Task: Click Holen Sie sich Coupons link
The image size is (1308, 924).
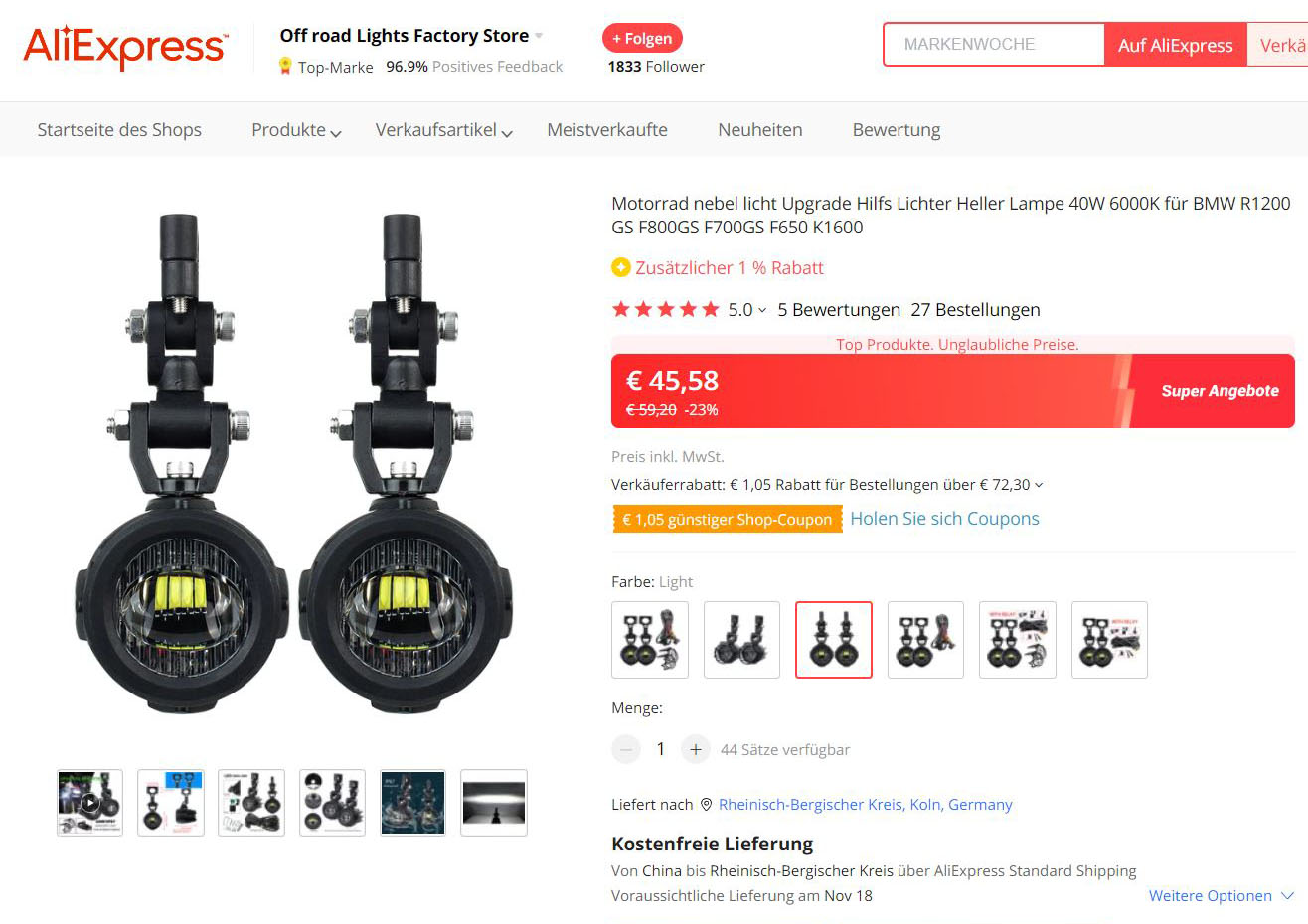Action: point(944,518)
